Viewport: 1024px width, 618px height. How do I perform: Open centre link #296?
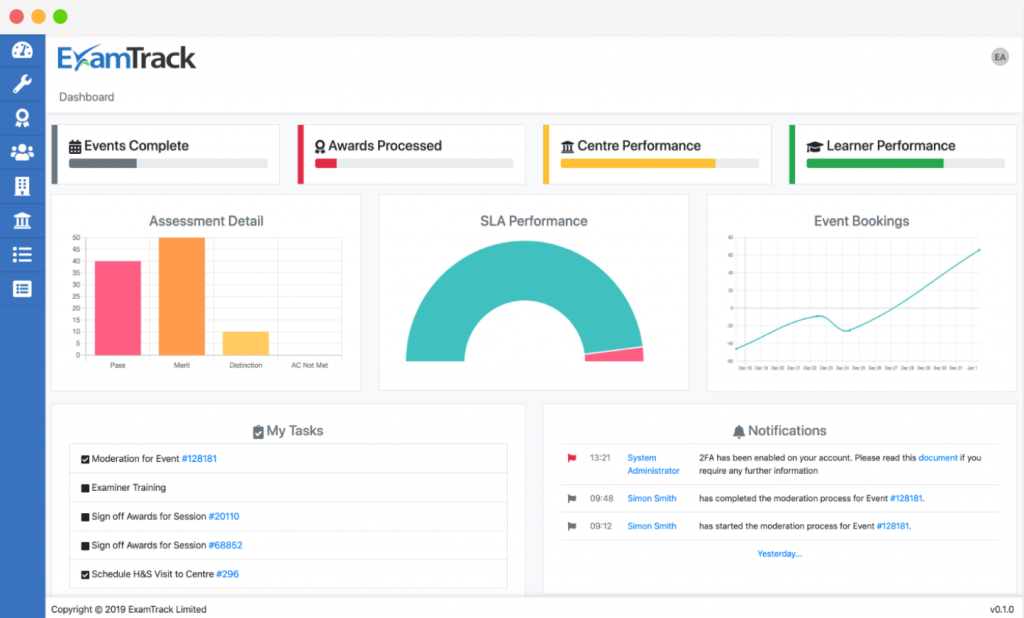[228, 574]
